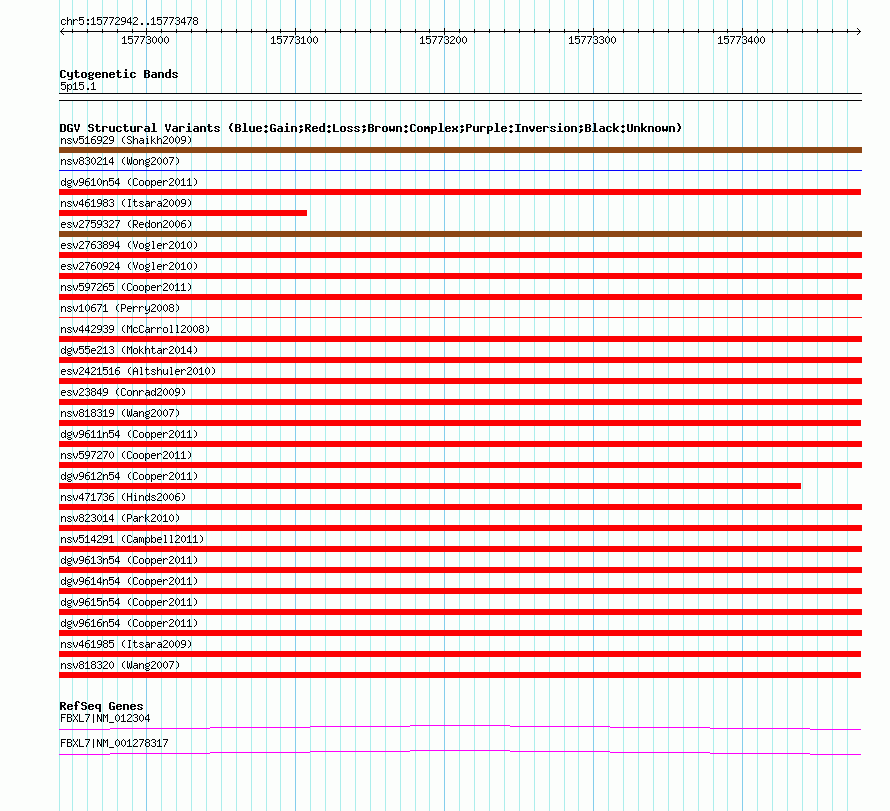Select variant nsv442939 (McCarroll2008) label

tap(135, 329)
